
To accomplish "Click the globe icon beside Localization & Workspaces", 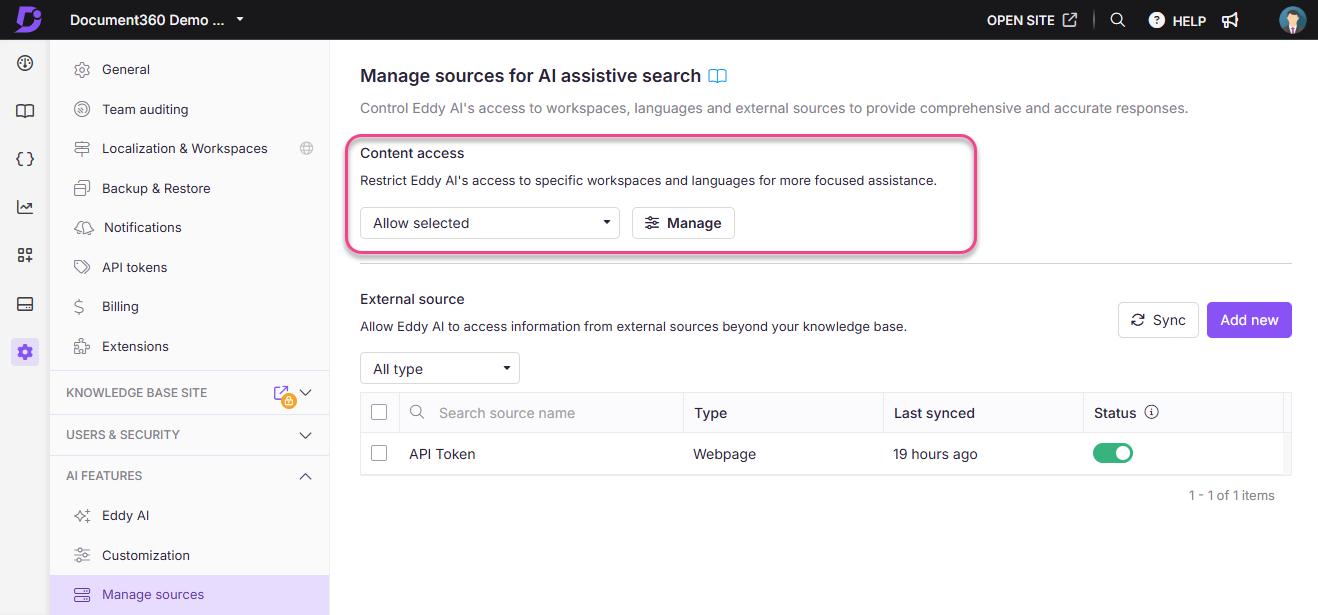I will point(307,148).
